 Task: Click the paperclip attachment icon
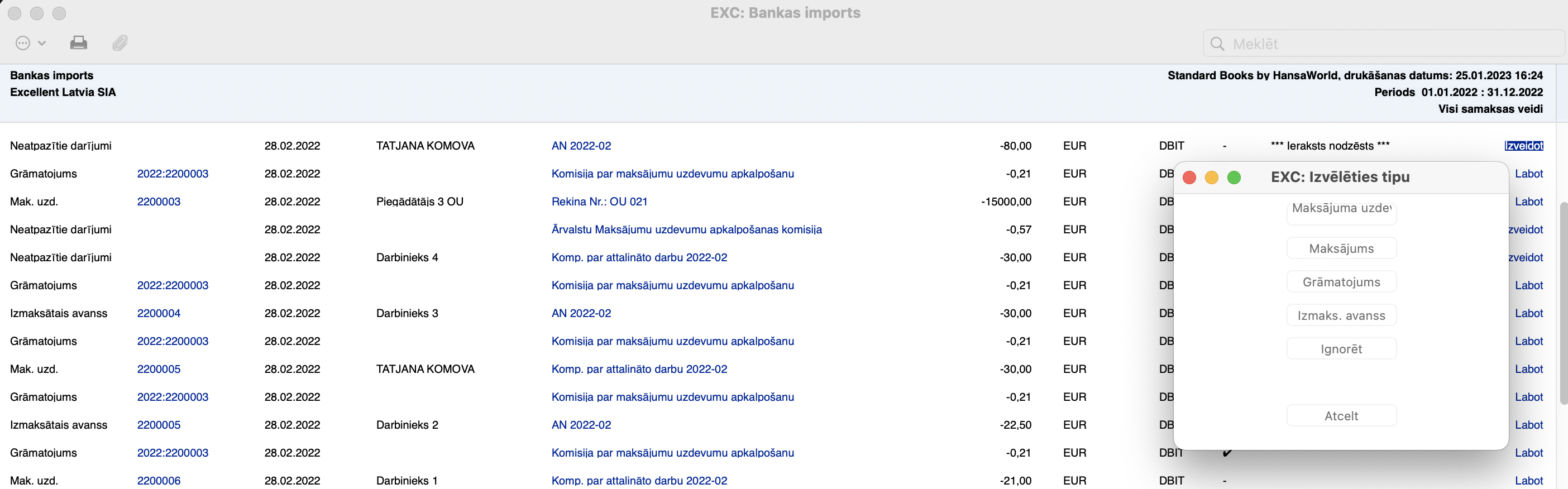(120, 43)
